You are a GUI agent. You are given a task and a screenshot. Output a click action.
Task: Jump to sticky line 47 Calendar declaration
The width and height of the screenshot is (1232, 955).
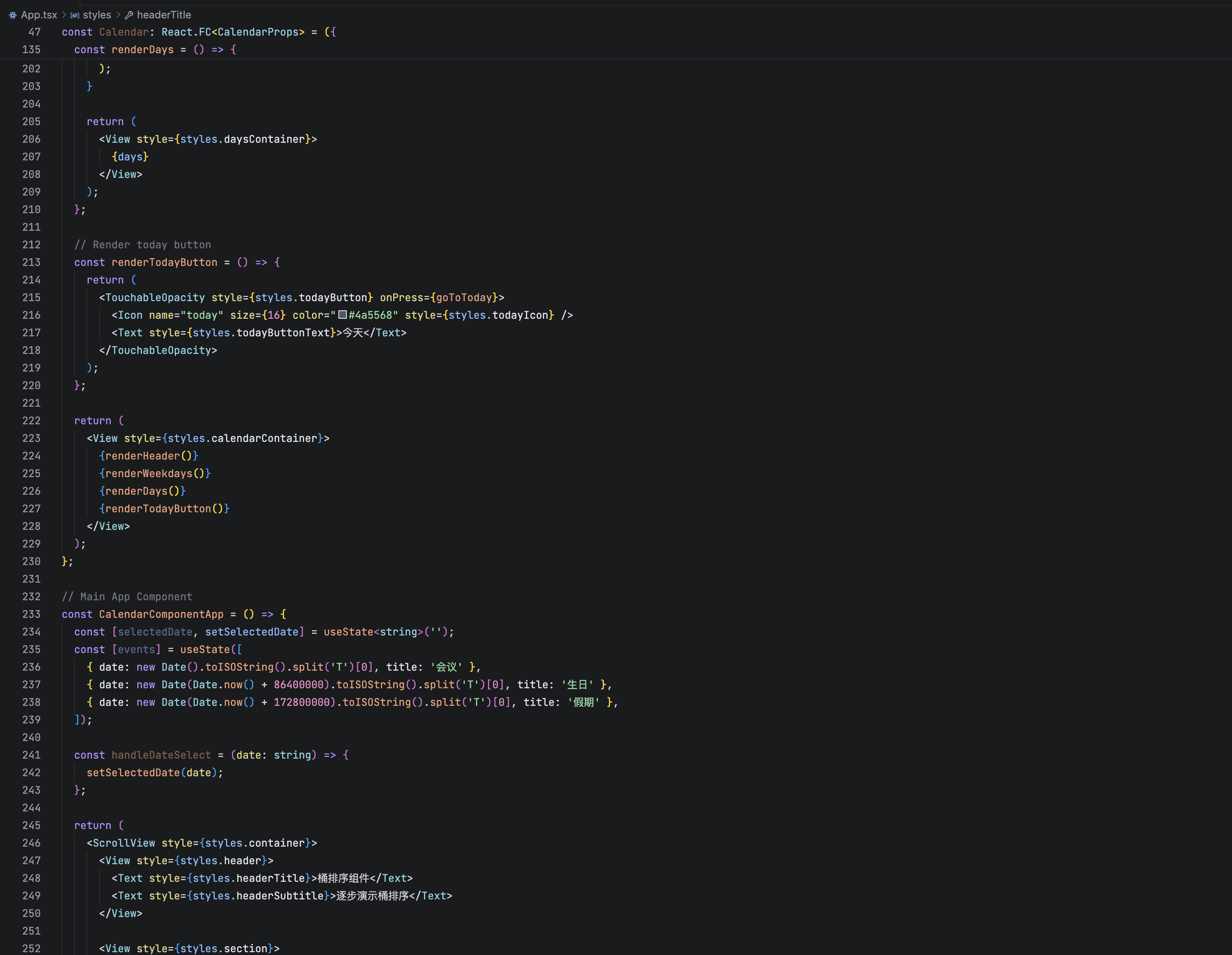click(x=124, y=32)
